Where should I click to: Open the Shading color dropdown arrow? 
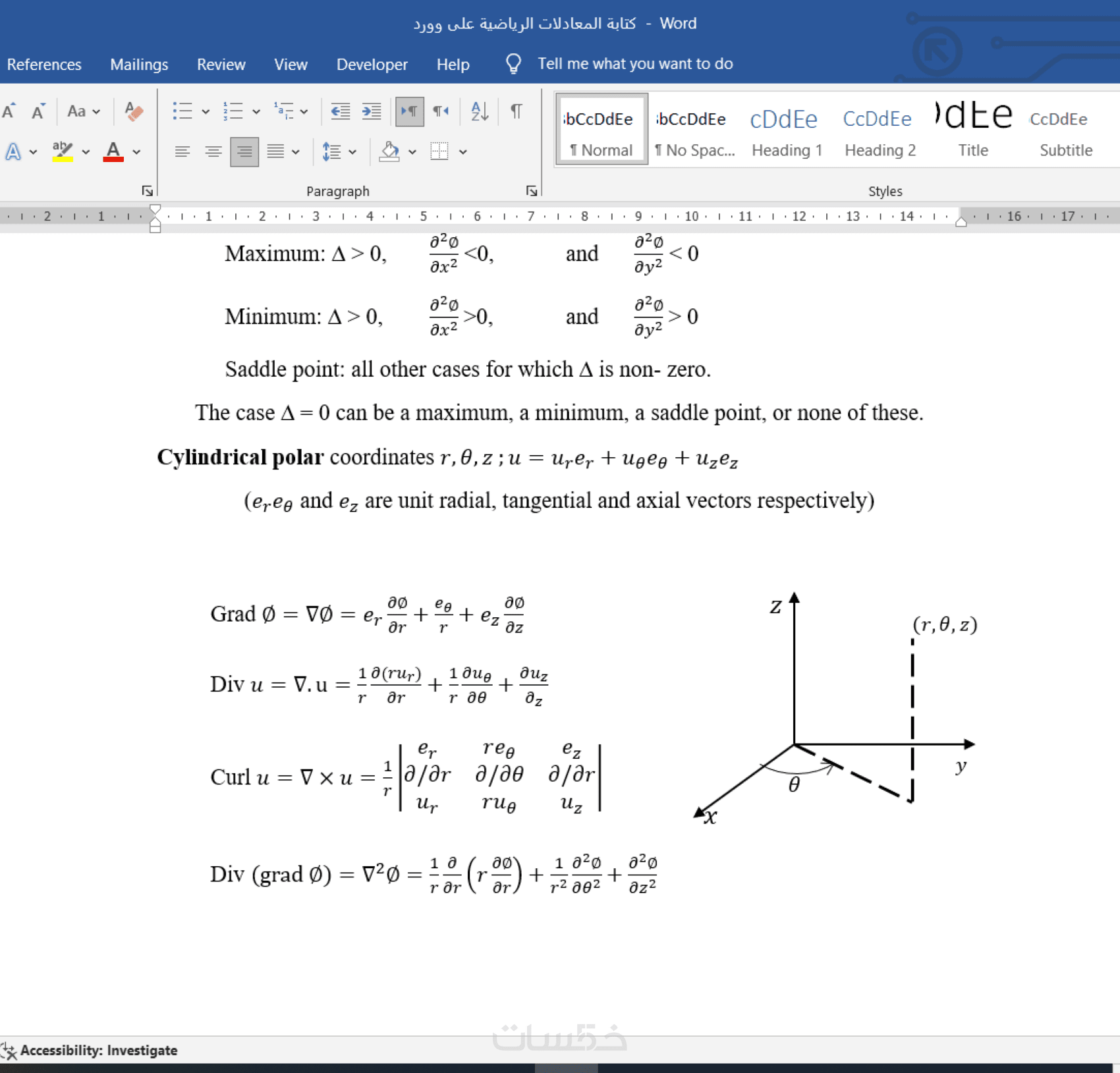[x=412, y=152]
